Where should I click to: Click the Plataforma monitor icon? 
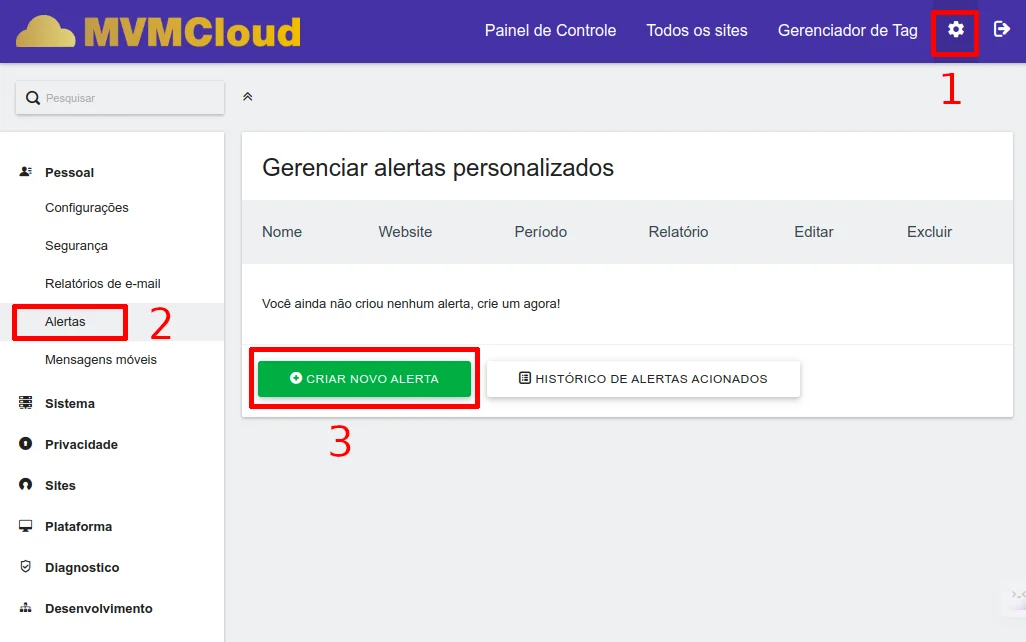(26, 526)
